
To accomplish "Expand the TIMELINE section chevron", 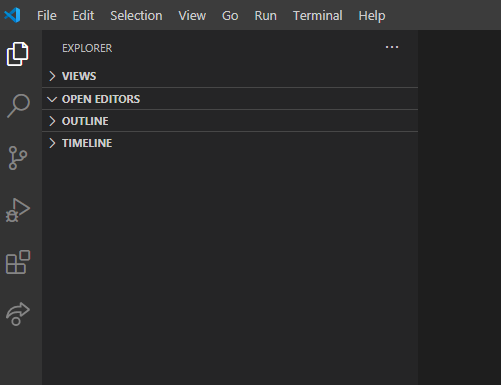I will click(x=52, y=143).
